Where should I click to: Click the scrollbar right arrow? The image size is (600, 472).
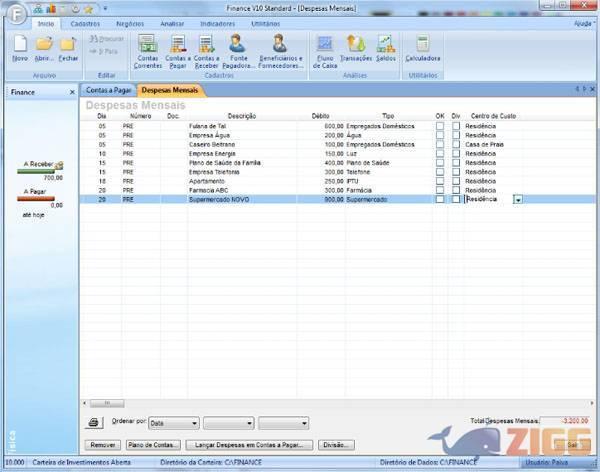point(592,403)
